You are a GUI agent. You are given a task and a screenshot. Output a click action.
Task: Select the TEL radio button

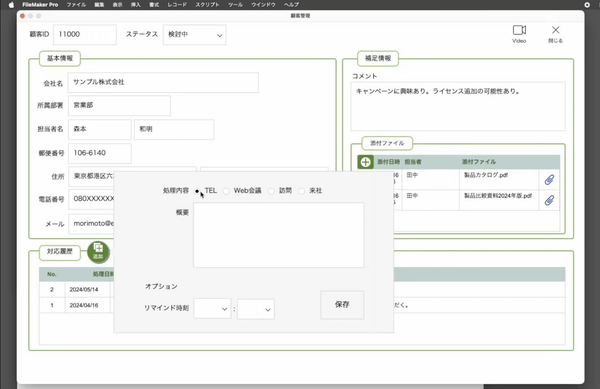click(197, 191)
